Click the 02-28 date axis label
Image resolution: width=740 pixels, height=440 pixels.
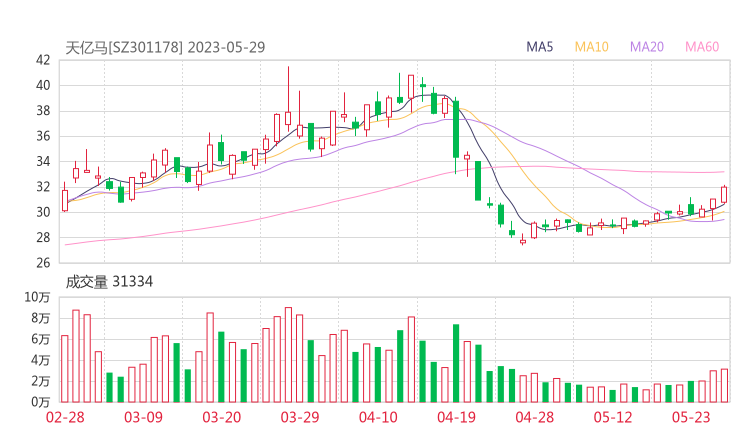pyautogui.click(x=65, y=417)
